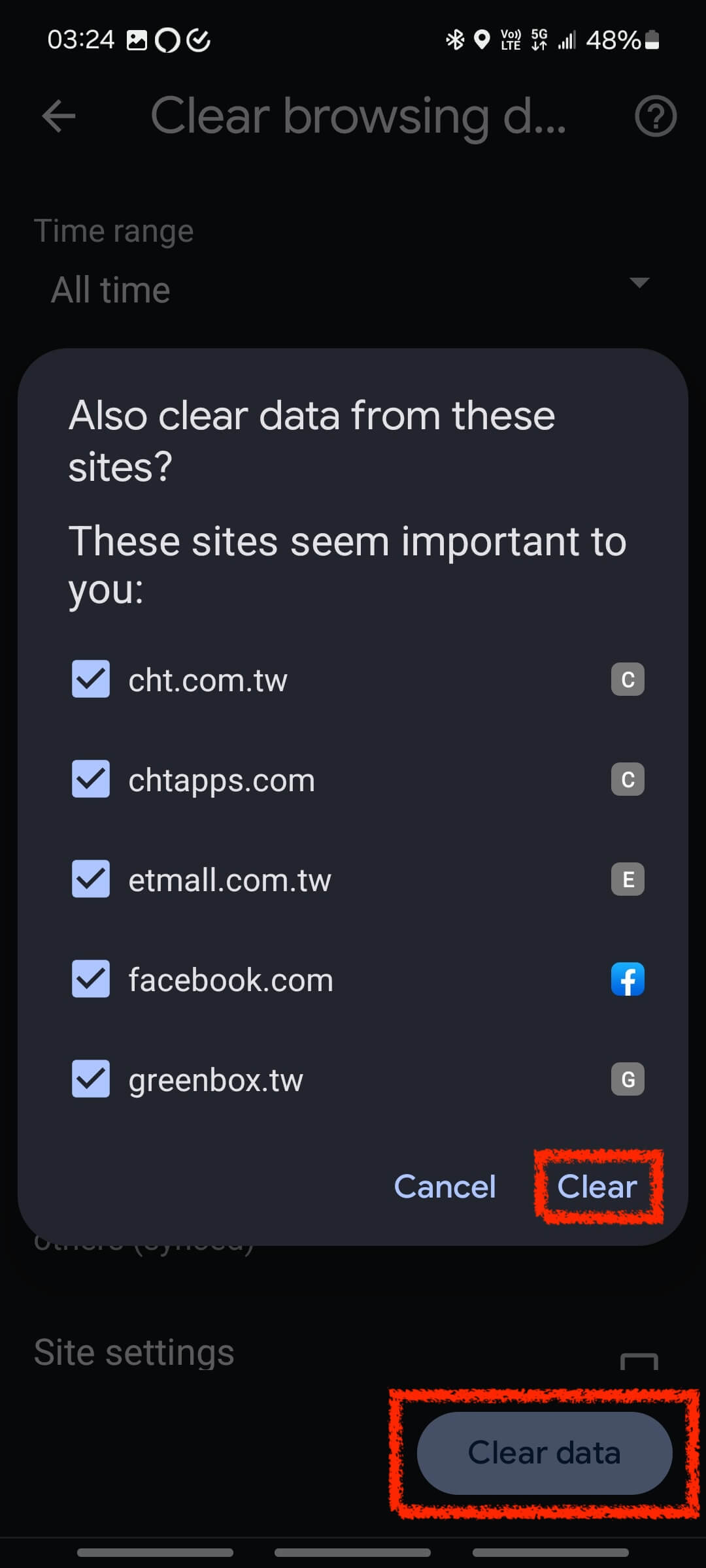This screenshot has height=1568, width=706.
Task: Tap the Facebook site icon
Action: tap(628, 979)
